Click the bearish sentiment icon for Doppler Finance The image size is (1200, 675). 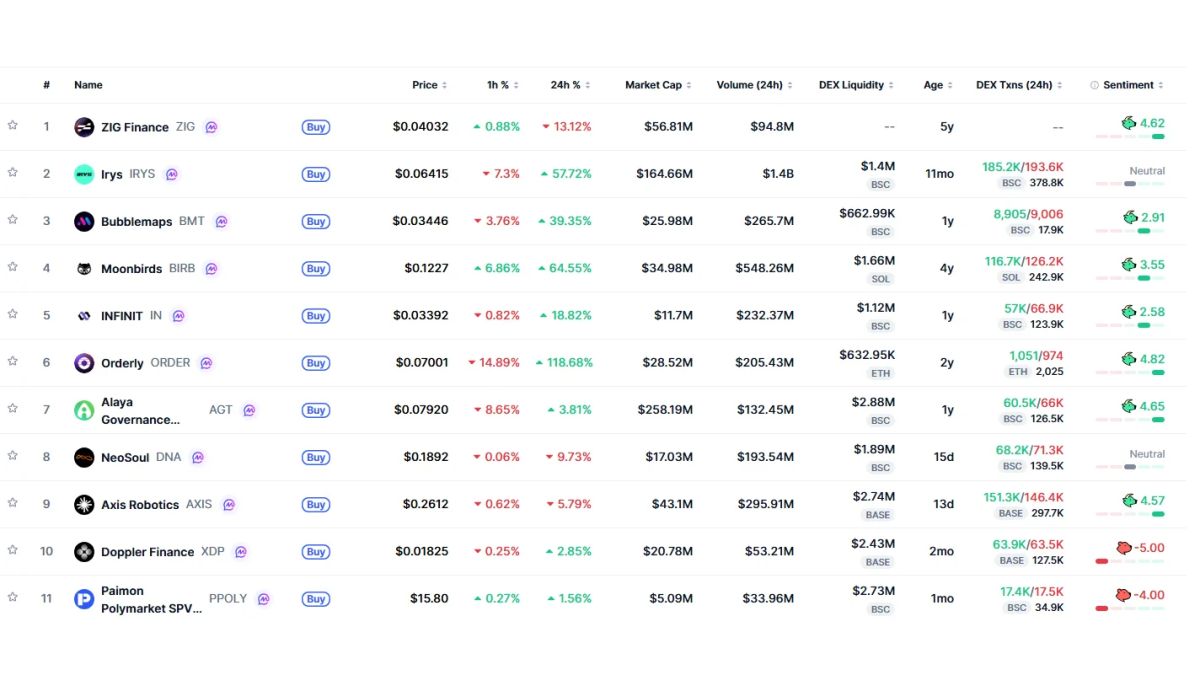tap(1124, 548)
